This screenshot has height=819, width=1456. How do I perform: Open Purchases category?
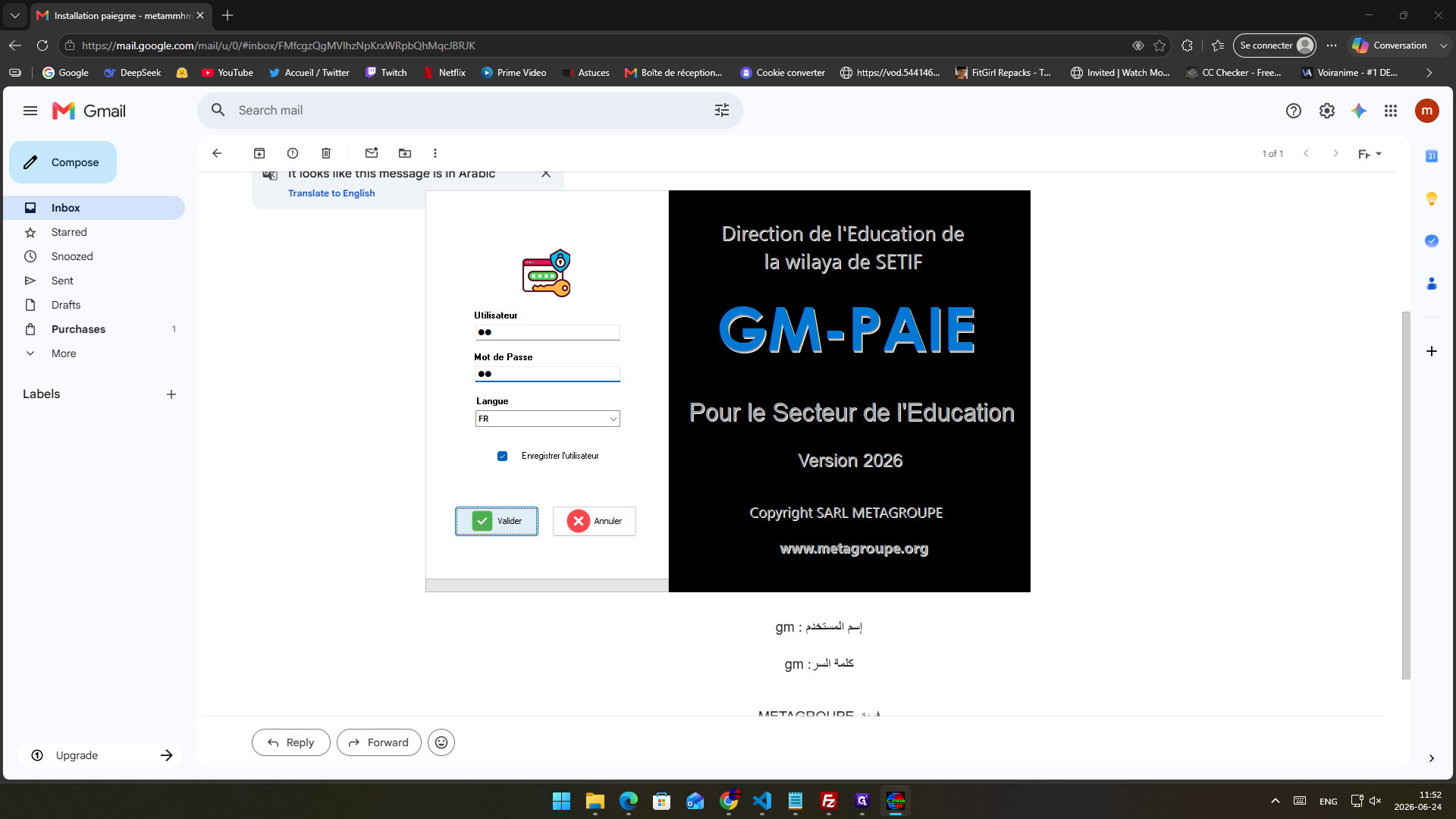94,329
